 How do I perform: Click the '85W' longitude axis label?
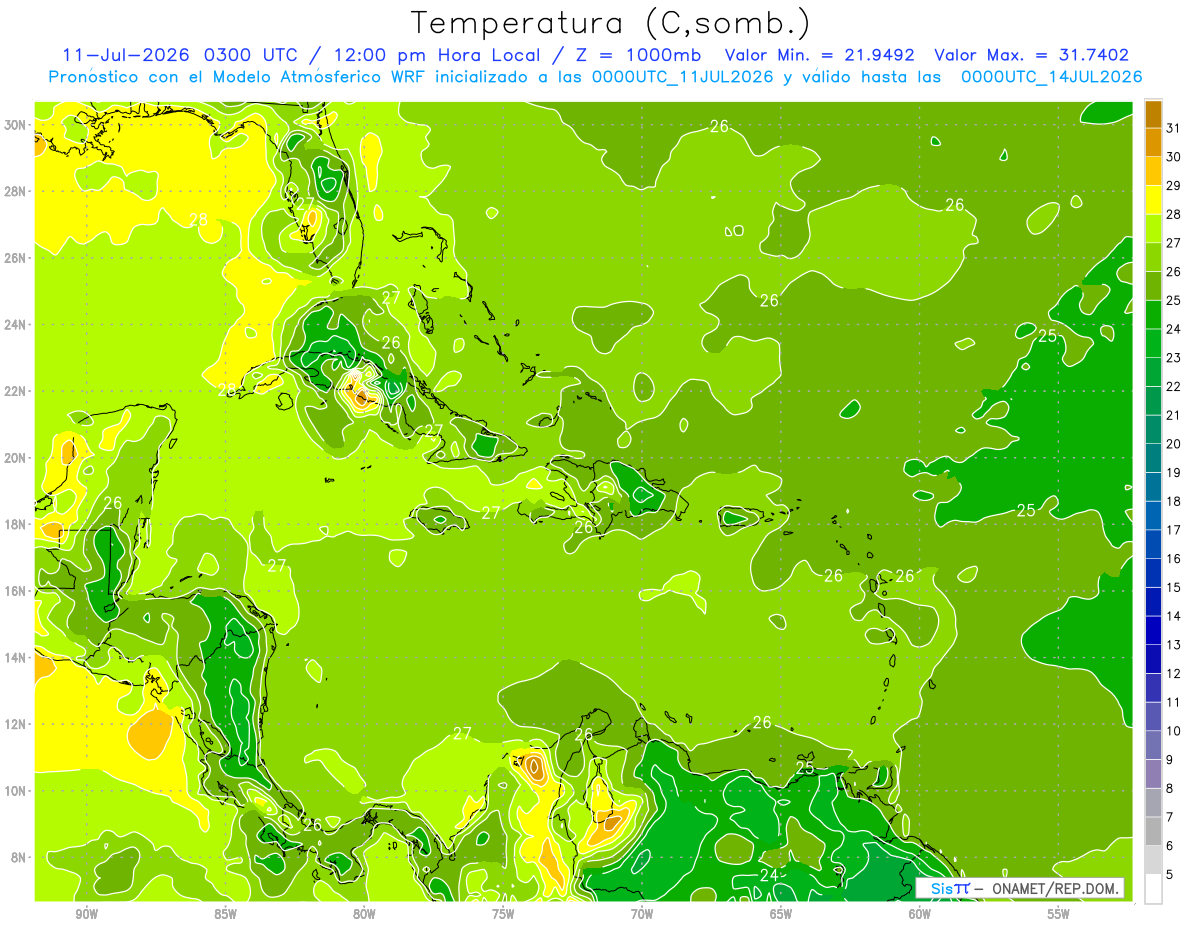pos(225,914)
